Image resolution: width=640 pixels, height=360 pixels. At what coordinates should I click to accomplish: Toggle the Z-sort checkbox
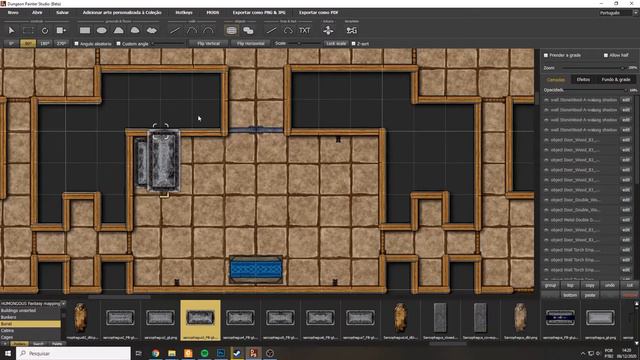tap(353, 43)
